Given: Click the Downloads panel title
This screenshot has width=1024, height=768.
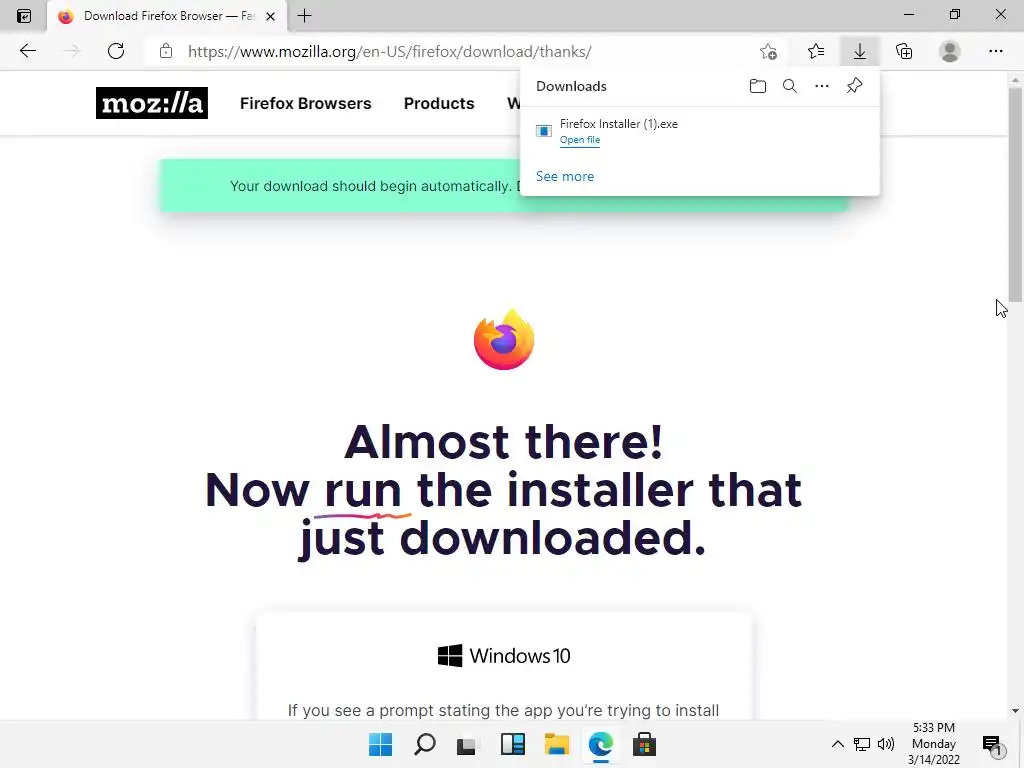Looking at the screenshot, I should 571,86.
